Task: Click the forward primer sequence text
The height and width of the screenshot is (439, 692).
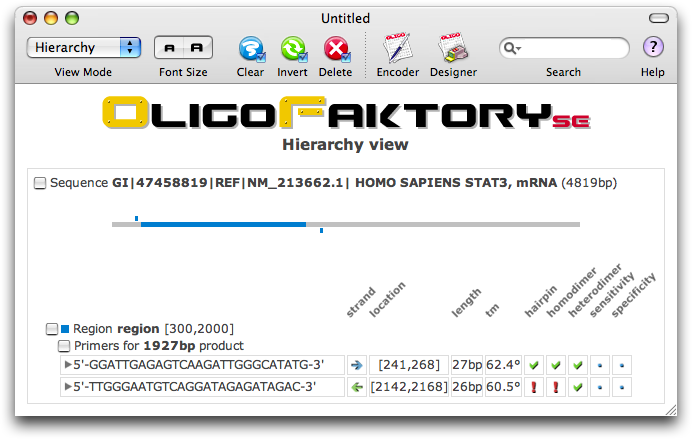Action: point(199,365)
